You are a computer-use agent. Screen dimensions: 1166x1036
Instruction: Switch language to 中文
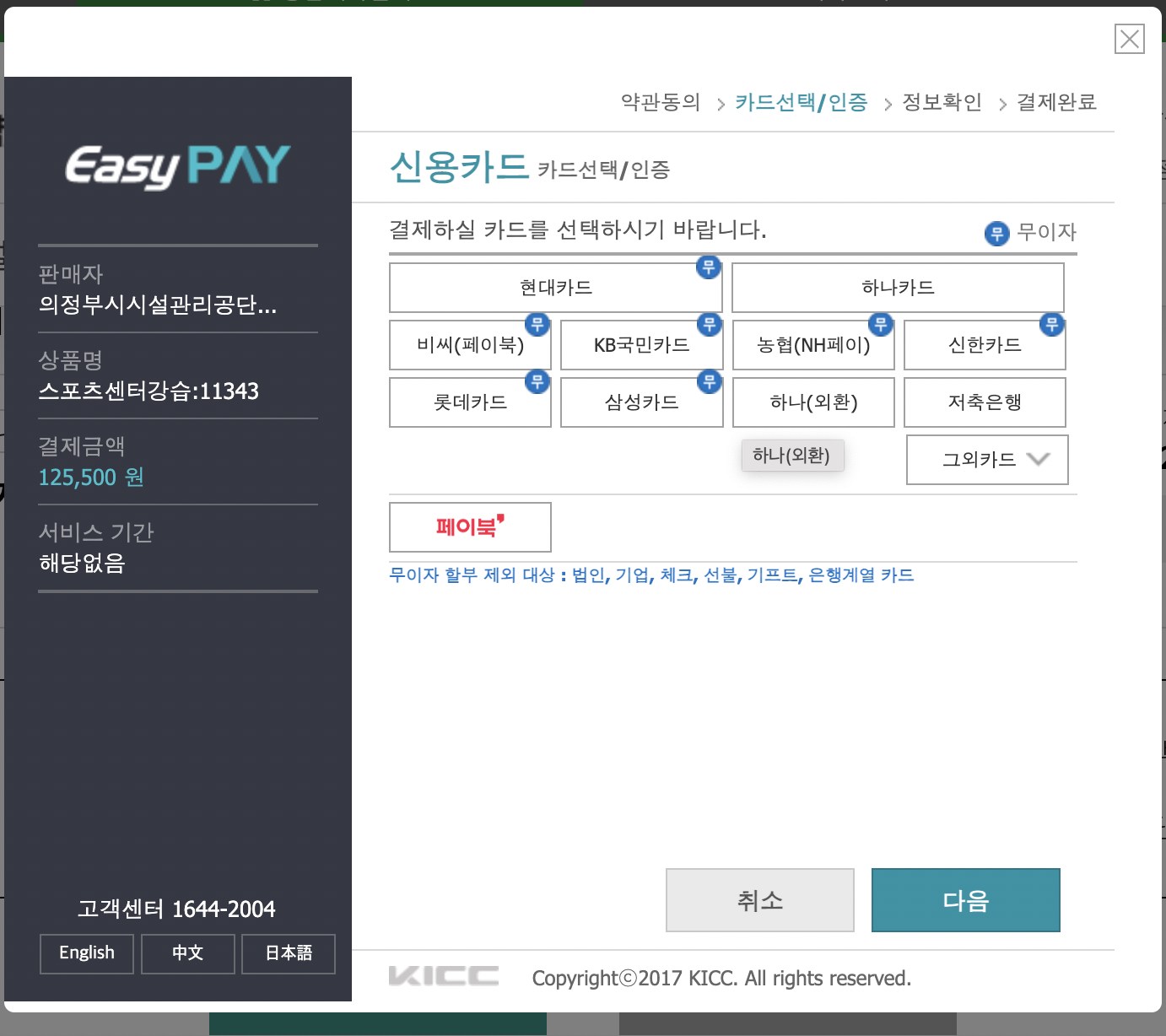188,953
